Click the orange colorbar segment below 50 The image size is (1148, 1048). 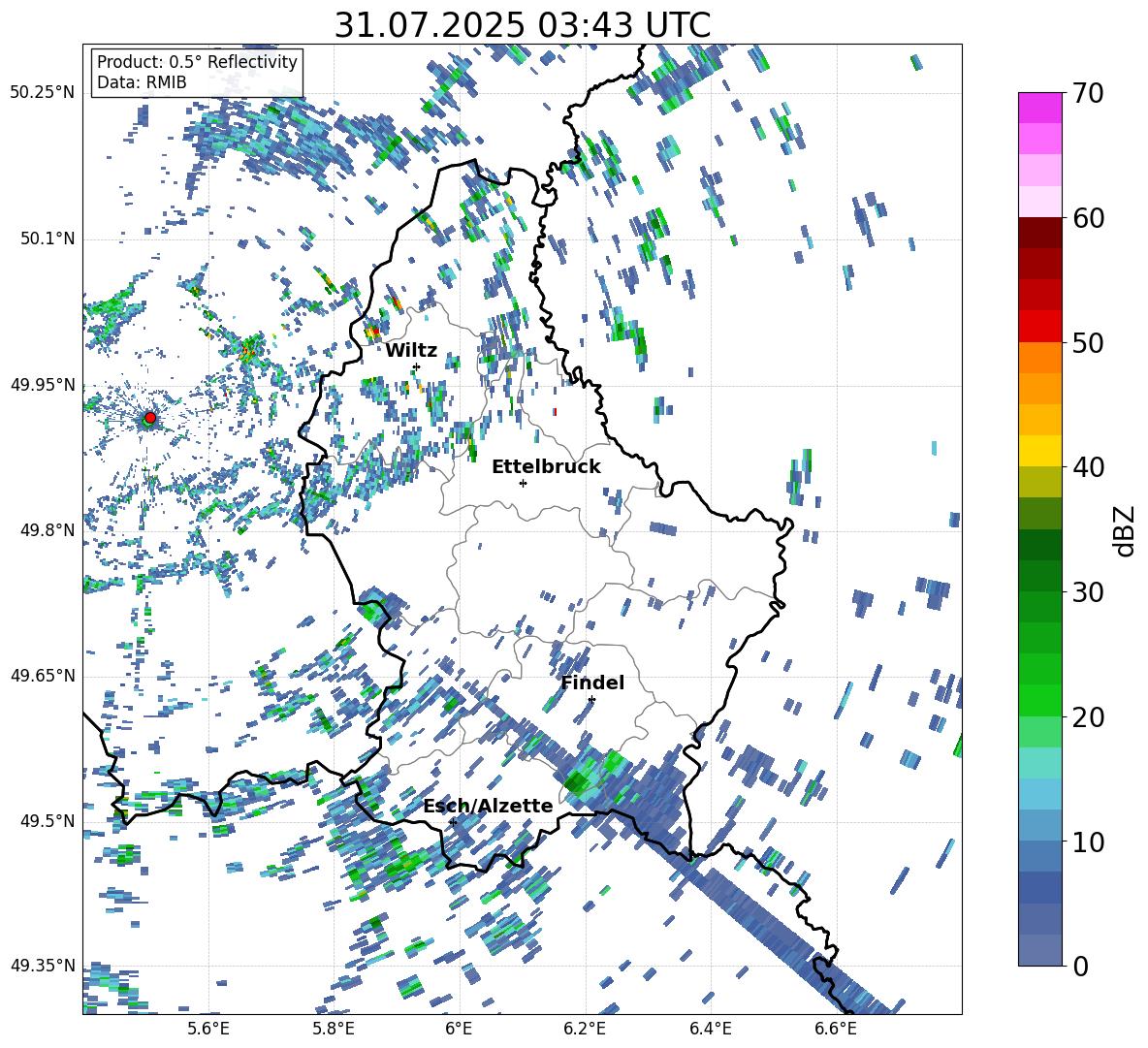point(1039,358)
